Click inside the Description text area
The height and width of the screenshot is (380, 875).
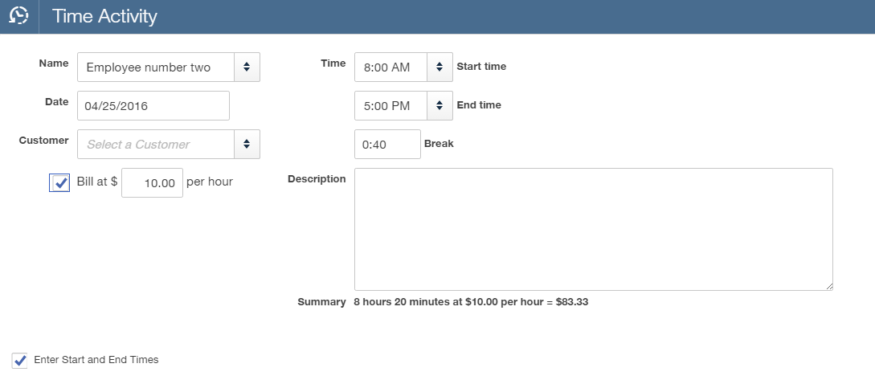(x=594, y=229)
